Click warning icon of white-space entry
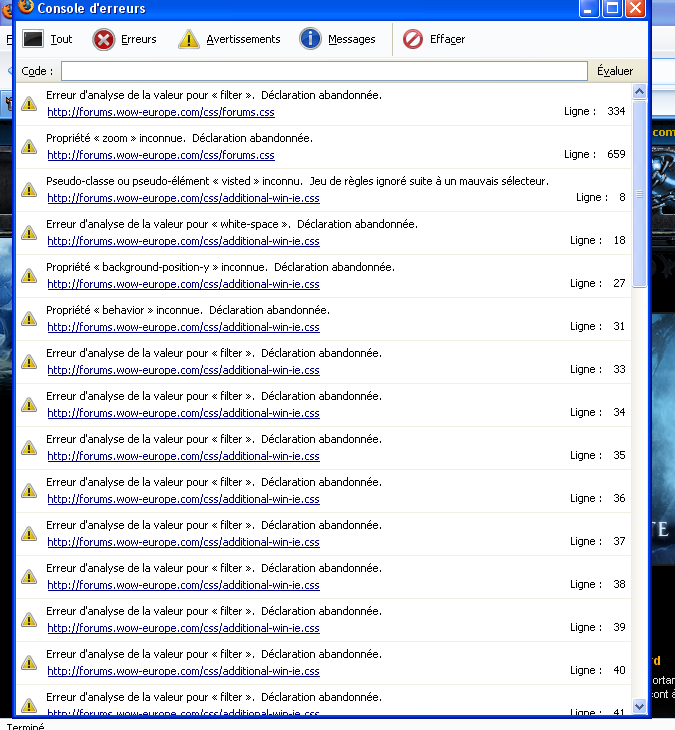The width and height of the screenshot is (675, 730). point(29,232)
